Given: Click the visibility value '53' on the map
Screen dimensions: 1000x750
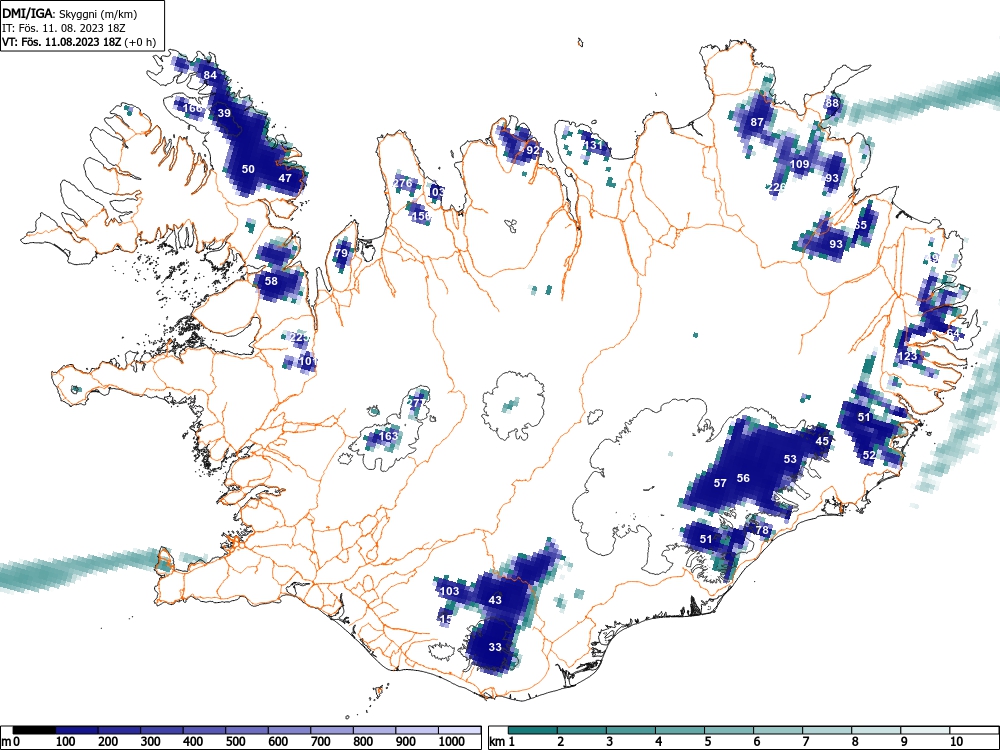Looking at the screenshot, I should 790,459.
